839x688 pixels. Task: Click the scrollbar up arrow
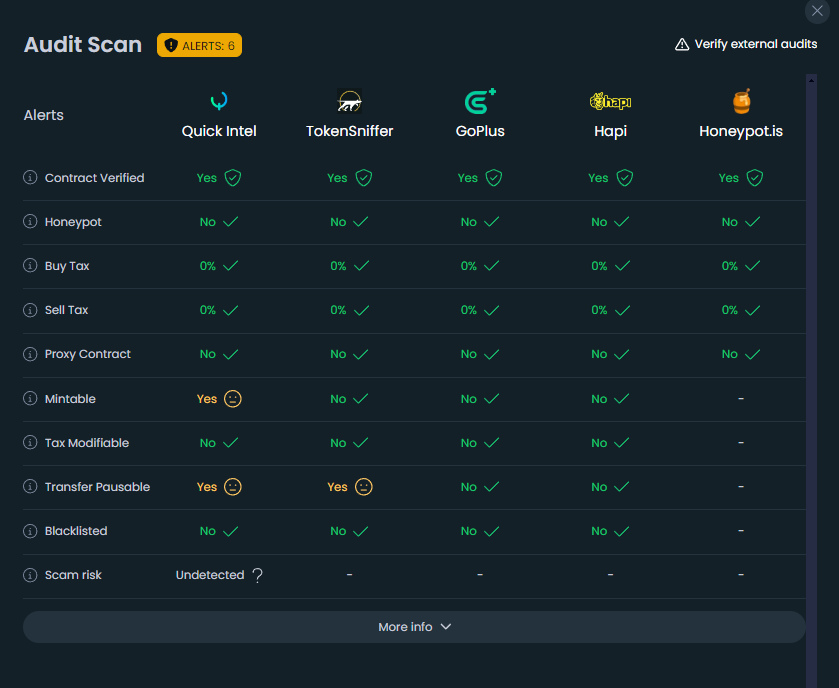point(812,80)
